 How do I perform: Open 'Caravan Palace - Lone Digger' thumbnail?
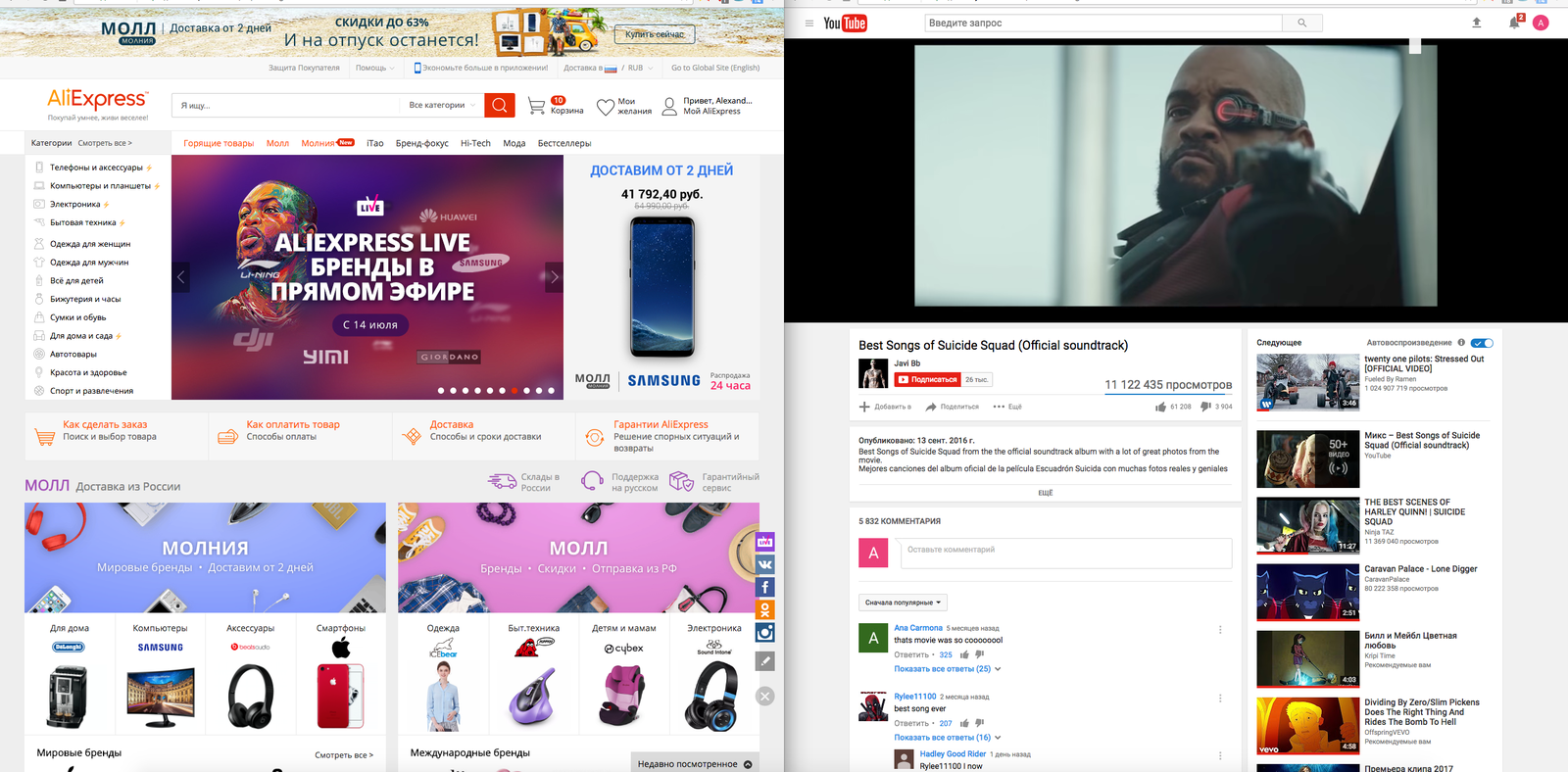(1308, 593)
